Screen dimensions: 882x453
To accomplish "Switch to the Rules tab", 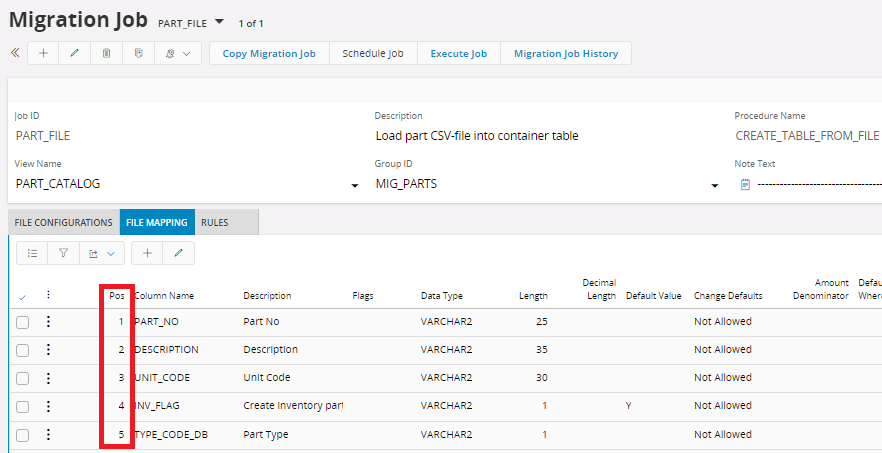I will click(215, 222).
